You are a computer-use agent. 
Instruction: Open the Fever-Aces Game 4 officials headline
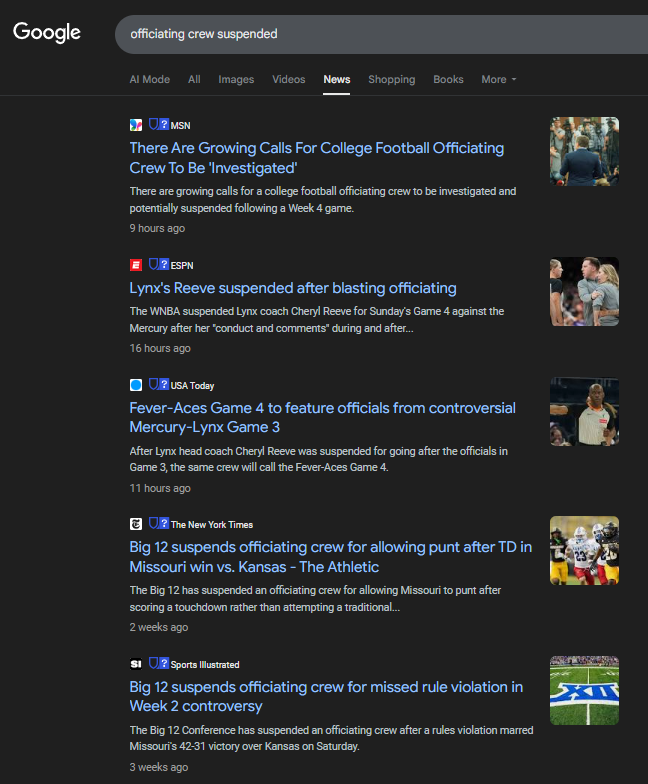(322, 408)
